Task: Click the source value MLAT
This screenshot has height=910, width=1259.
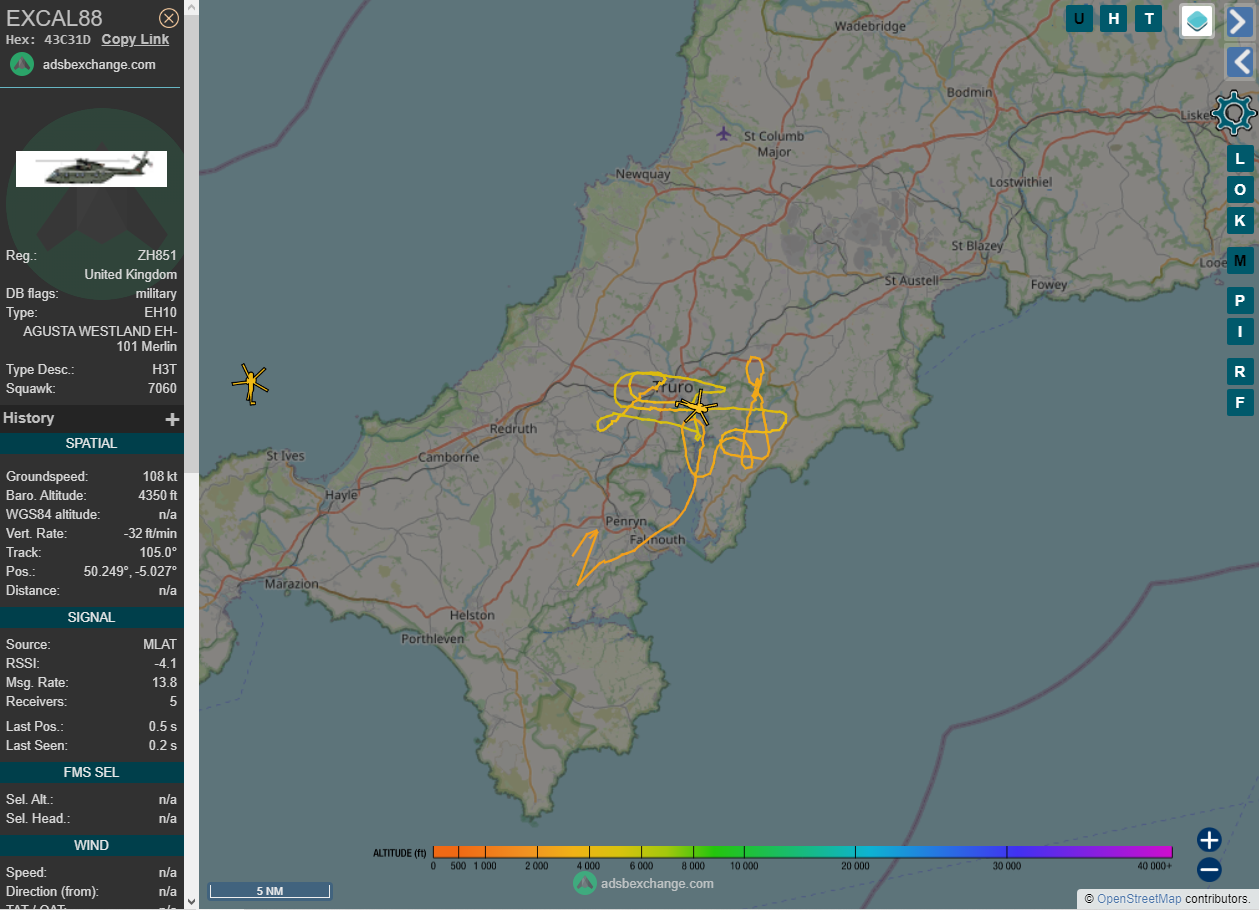Action: click(160, 645)
